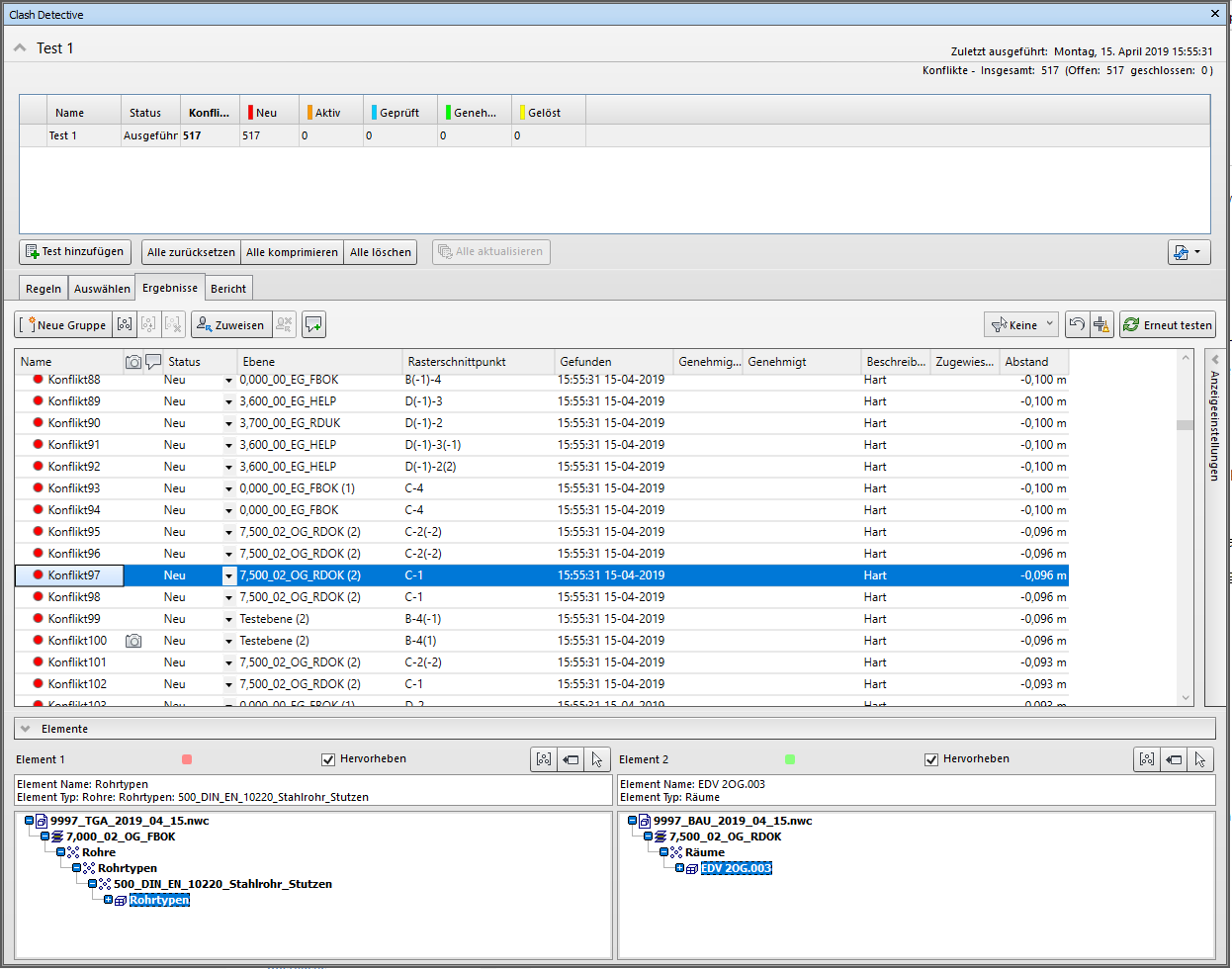
Task: Click the Element 1 select-in-scene cursor icon
Action: click(x=596, y=759)
